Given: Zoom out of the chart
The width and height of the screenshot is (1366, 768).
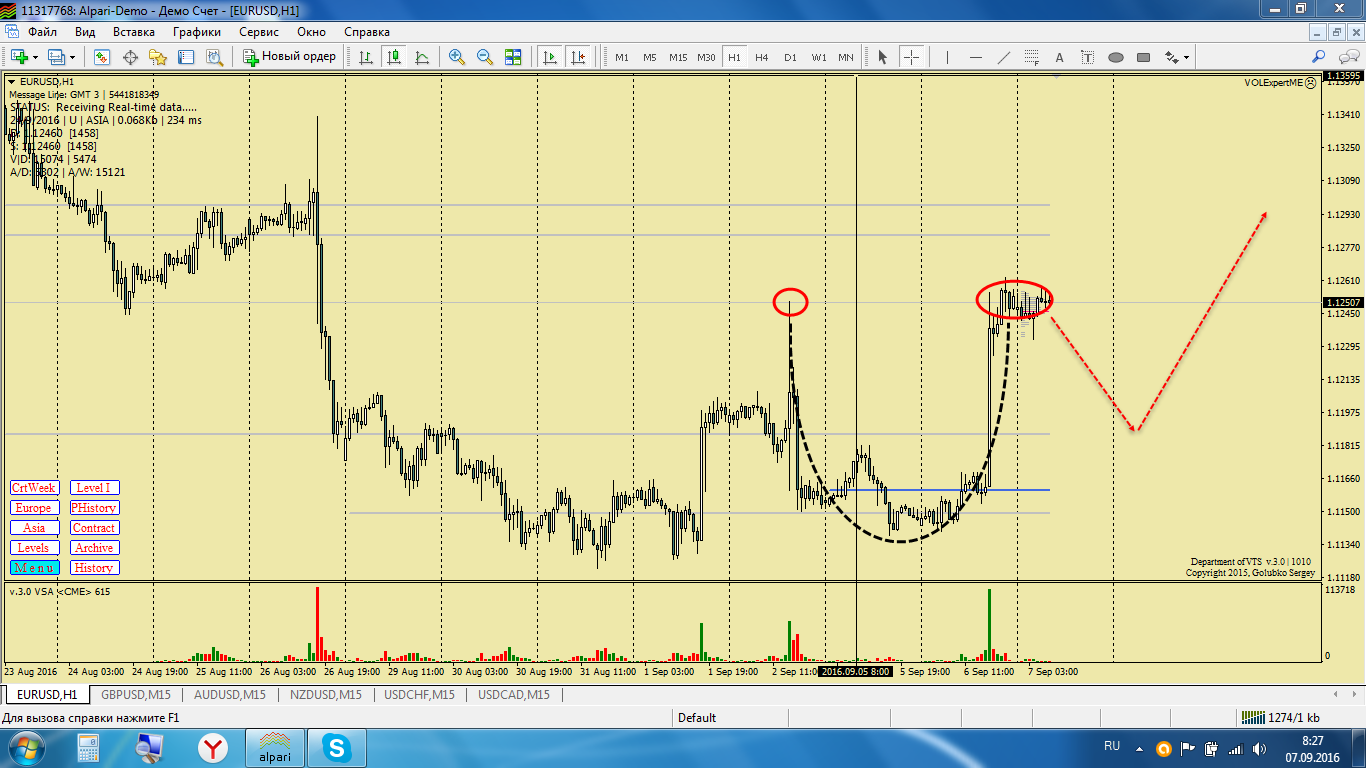Looking at the screenshot, I should (485, 57).
